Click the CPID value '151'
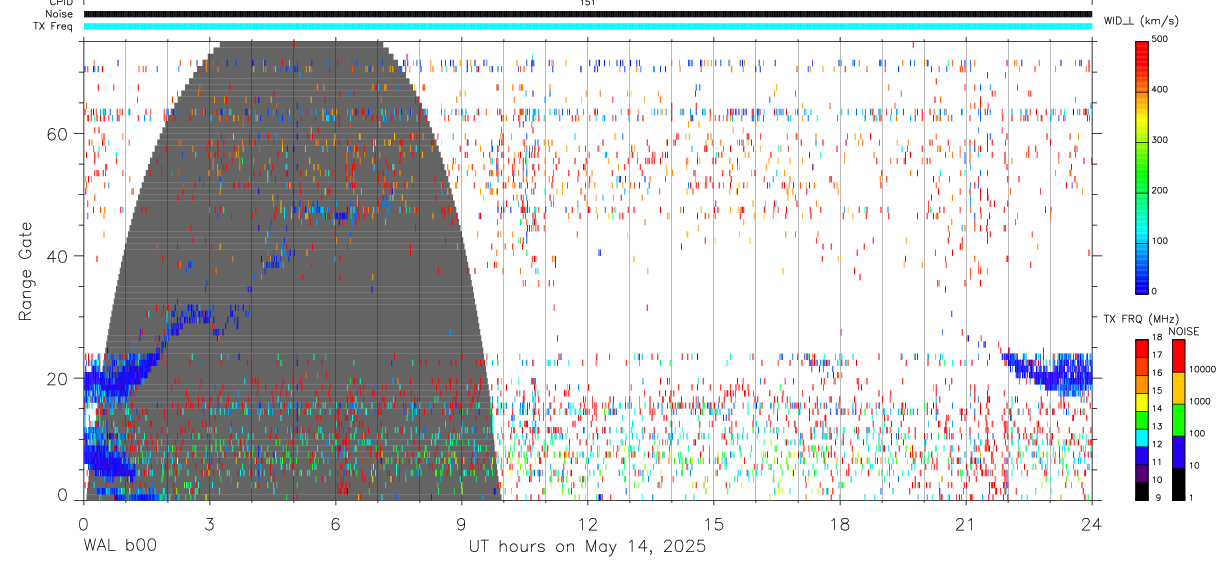Screen dimensions: 1228x567 coord(588,3)
